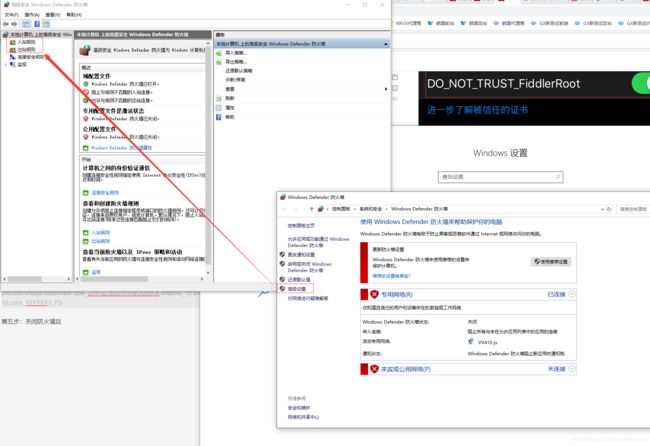Click 高级设置 in the firewall sidebar

[x=297, y=288]
